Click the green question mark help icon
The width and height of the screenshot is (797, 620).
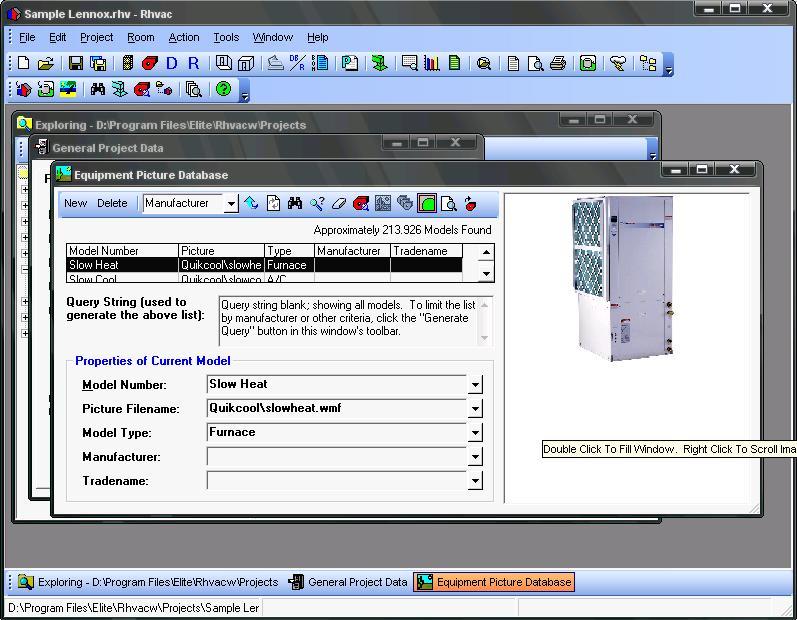tap(223, 89)
